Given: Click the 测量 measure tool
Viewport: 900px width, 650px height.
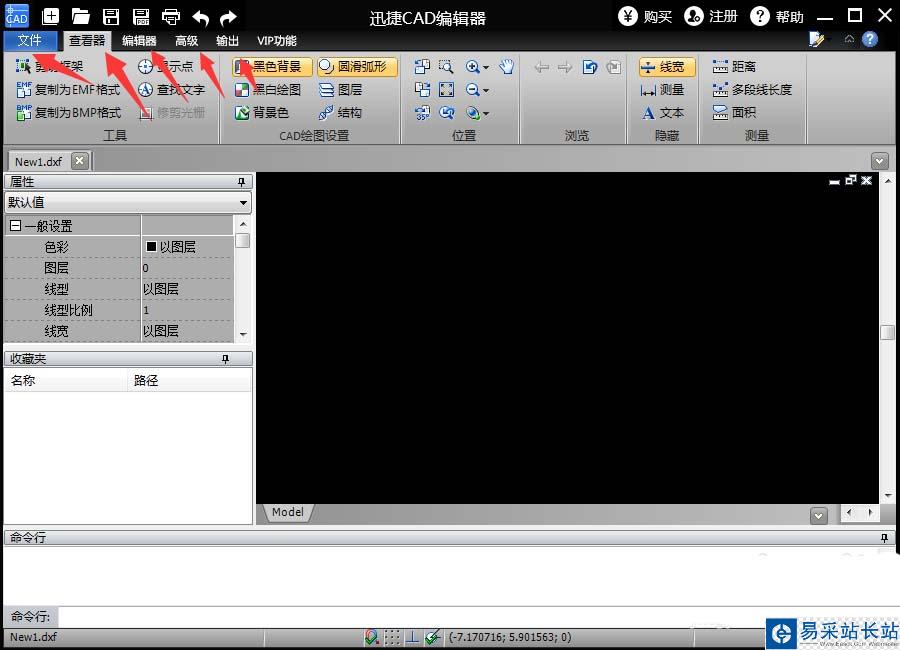Looking at the screenshot, I should [662, 90].
